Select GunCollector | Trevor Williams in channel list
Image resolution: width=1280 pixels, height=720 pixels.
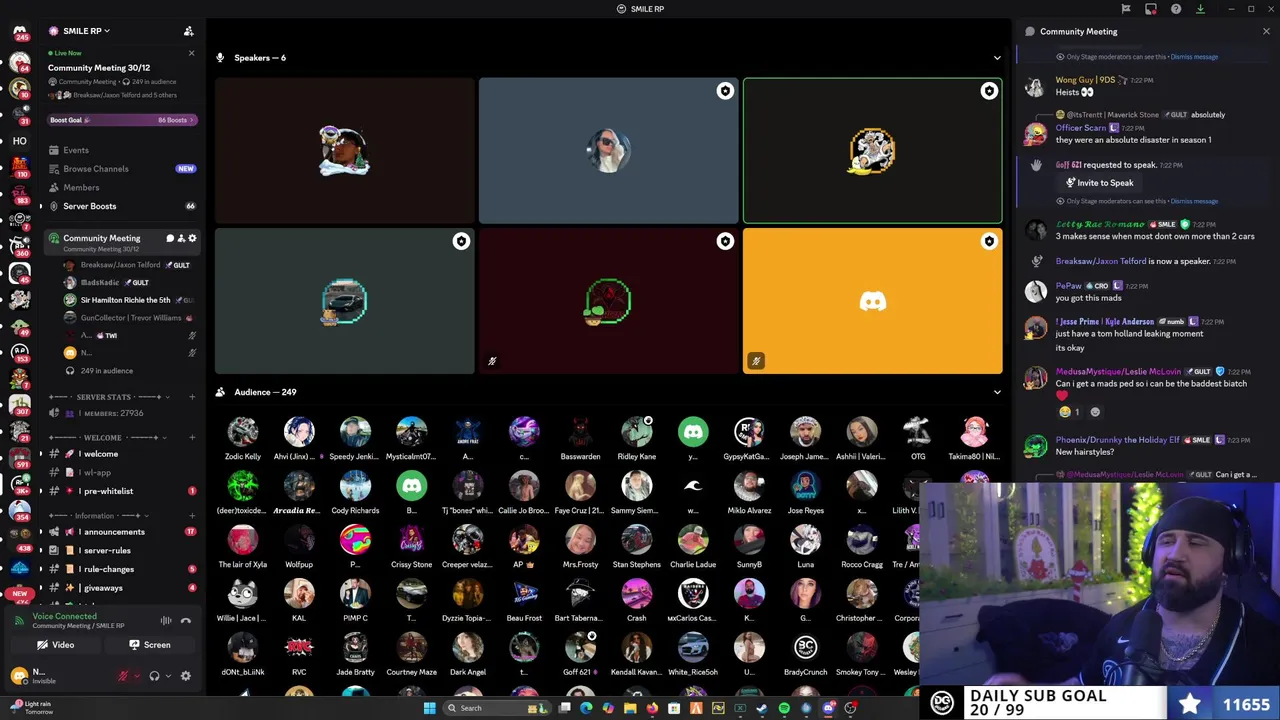coord(130,318)
